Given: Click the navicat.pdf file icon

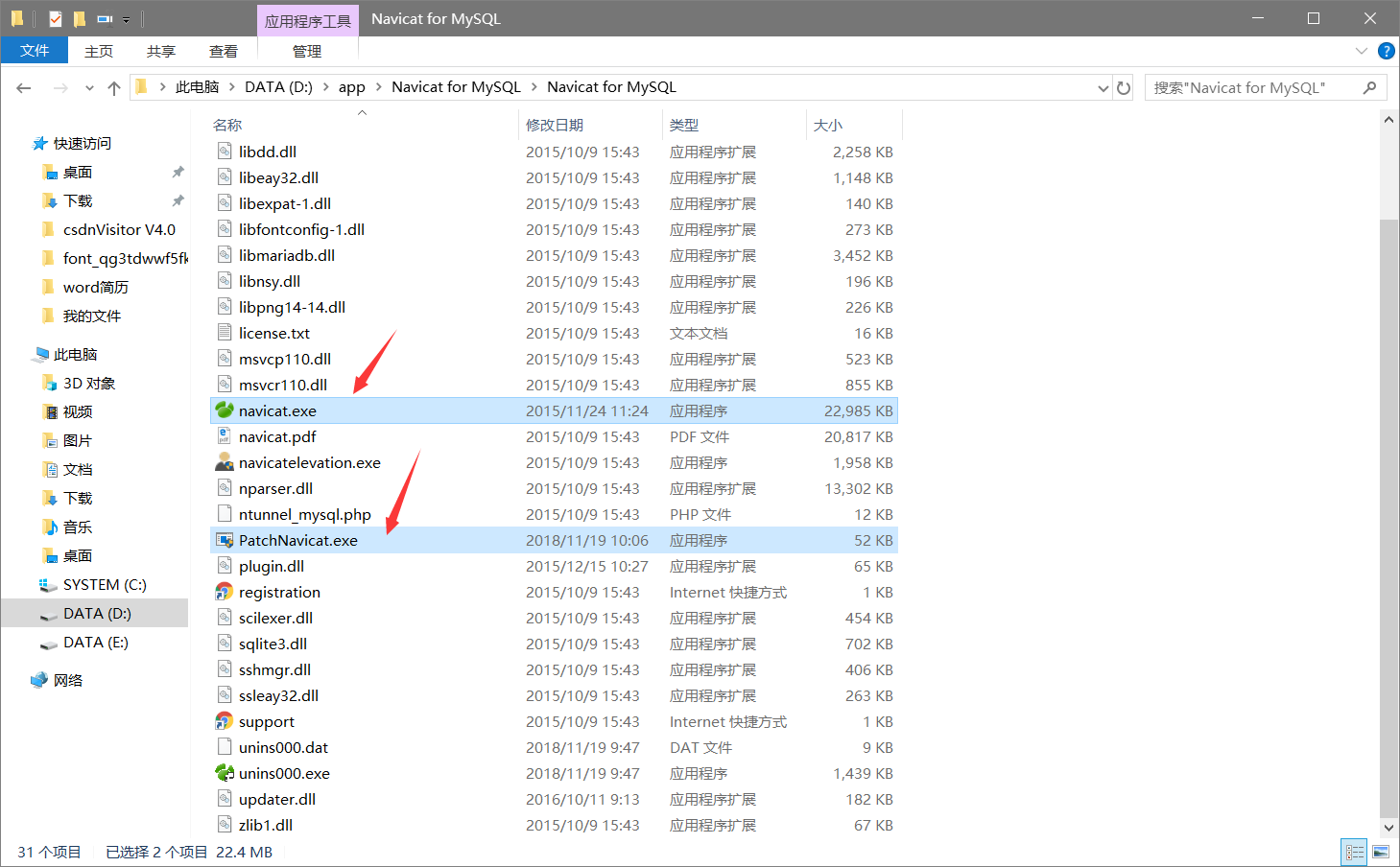Looking at the screenshot, I should coord(225,436).
